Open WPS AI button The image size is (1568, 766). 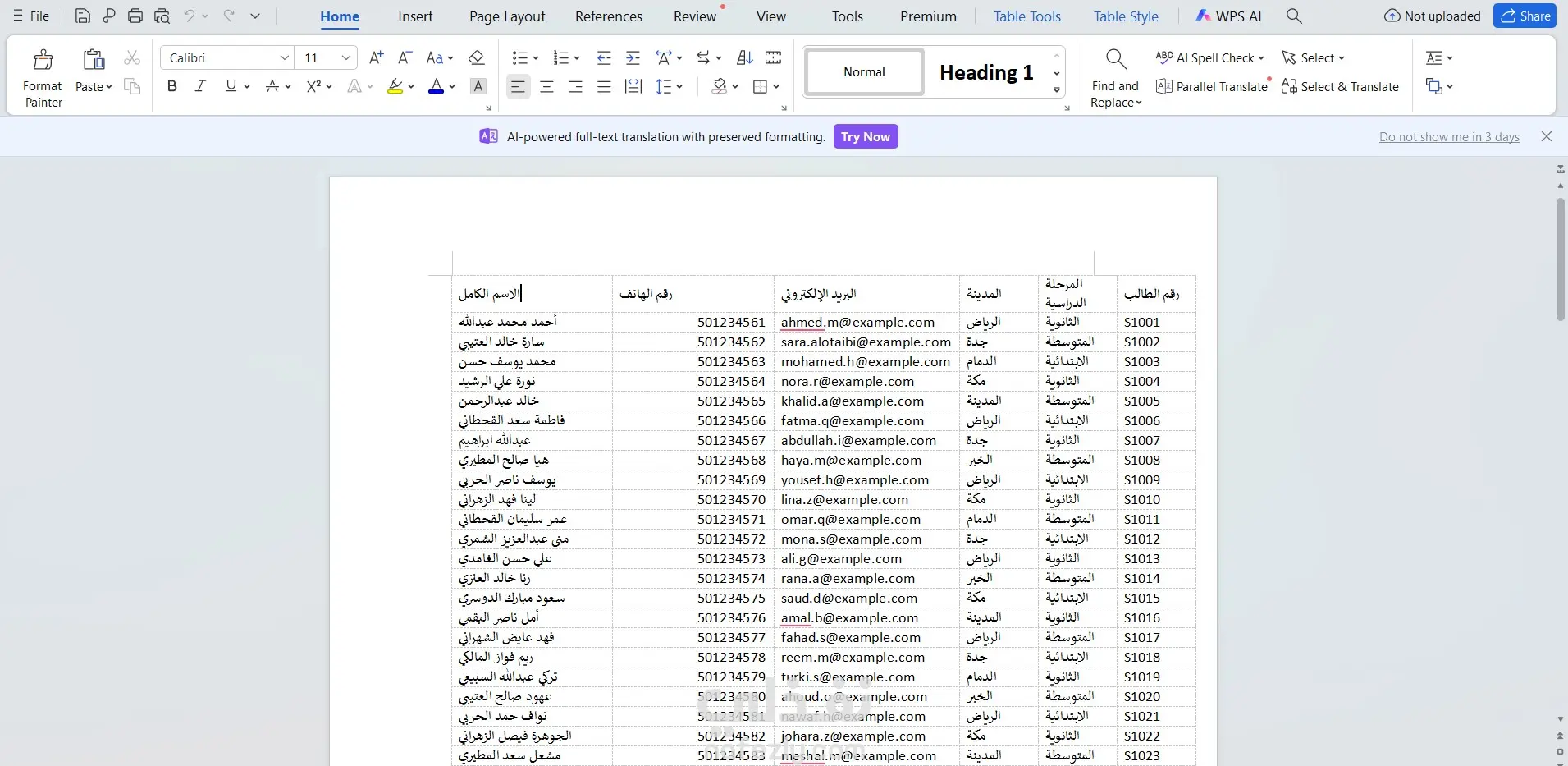[1228, 16]
